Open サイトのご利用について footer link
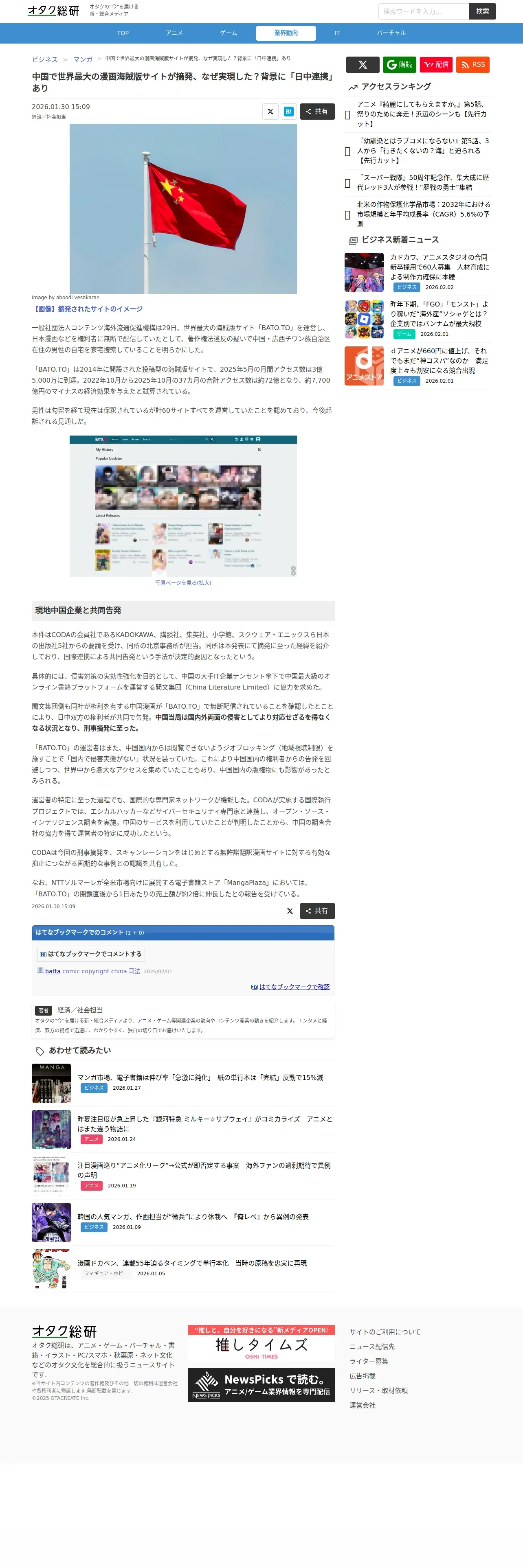The height and width of the screenshot is (1568, 523). (385, 1332)
